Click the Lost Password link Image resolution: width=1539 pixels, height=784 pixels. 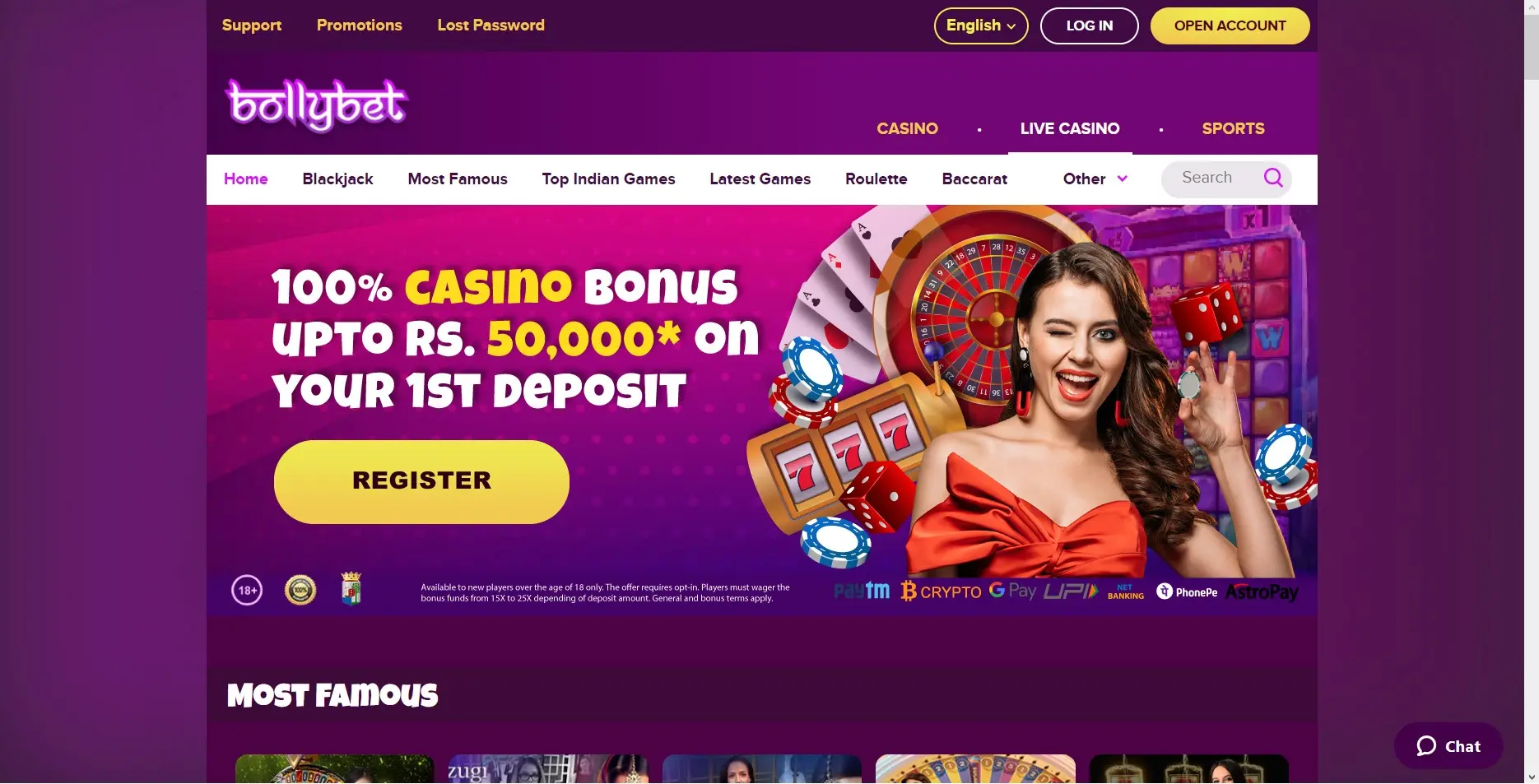[491, 25]
